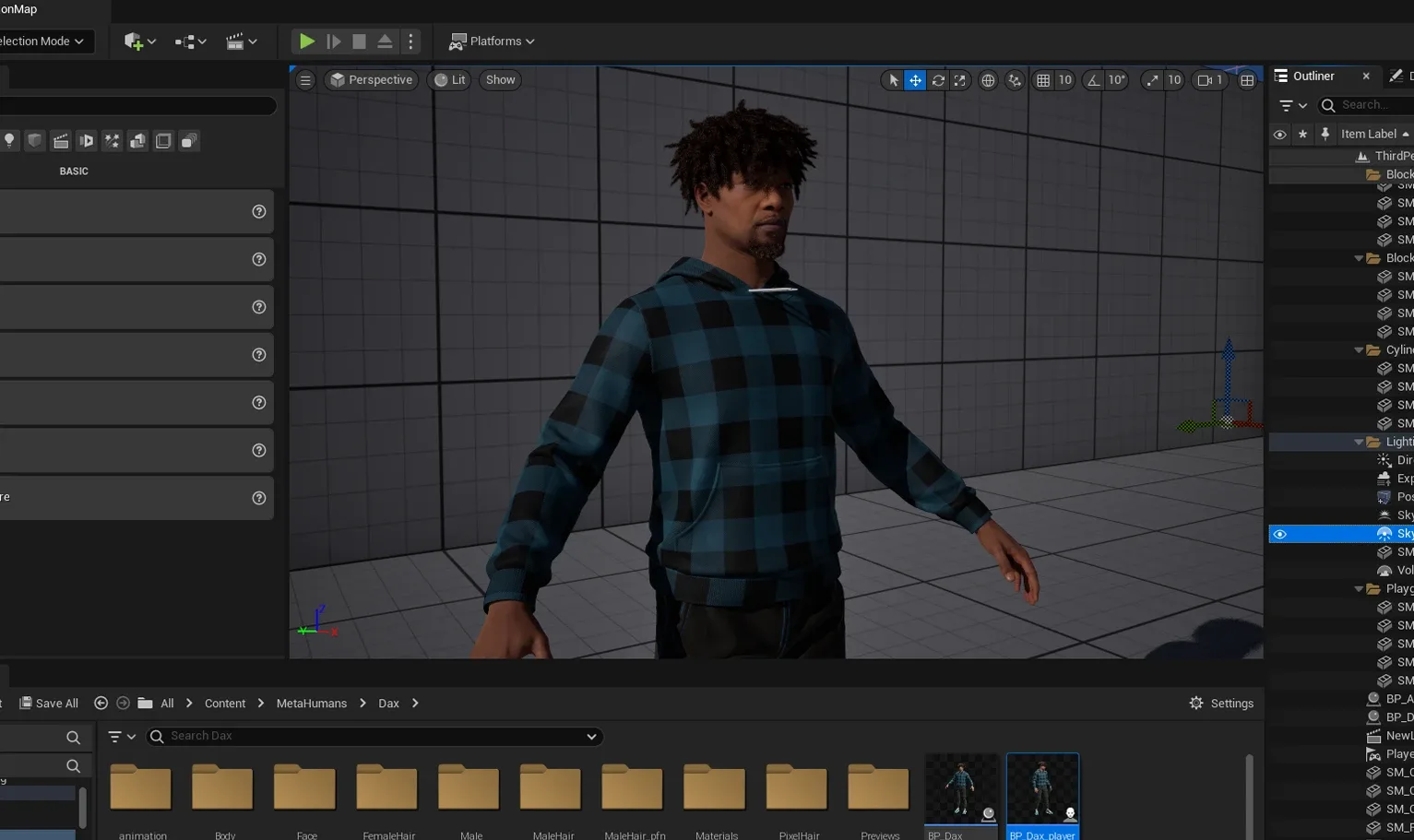Start Play in Editor with green play button
The width and height of the screenshot is (1414, 840).
(x=307, y=41)
